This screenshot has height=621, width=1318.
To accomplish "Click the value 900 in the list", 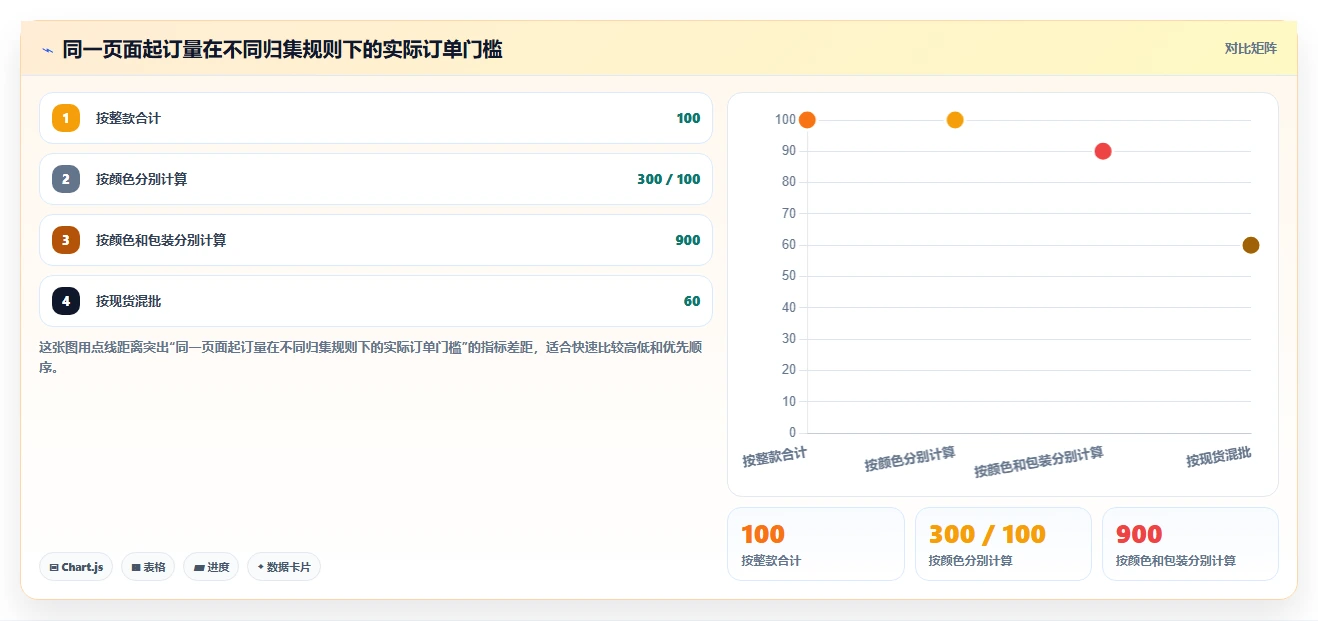I will tap(688, 240).
